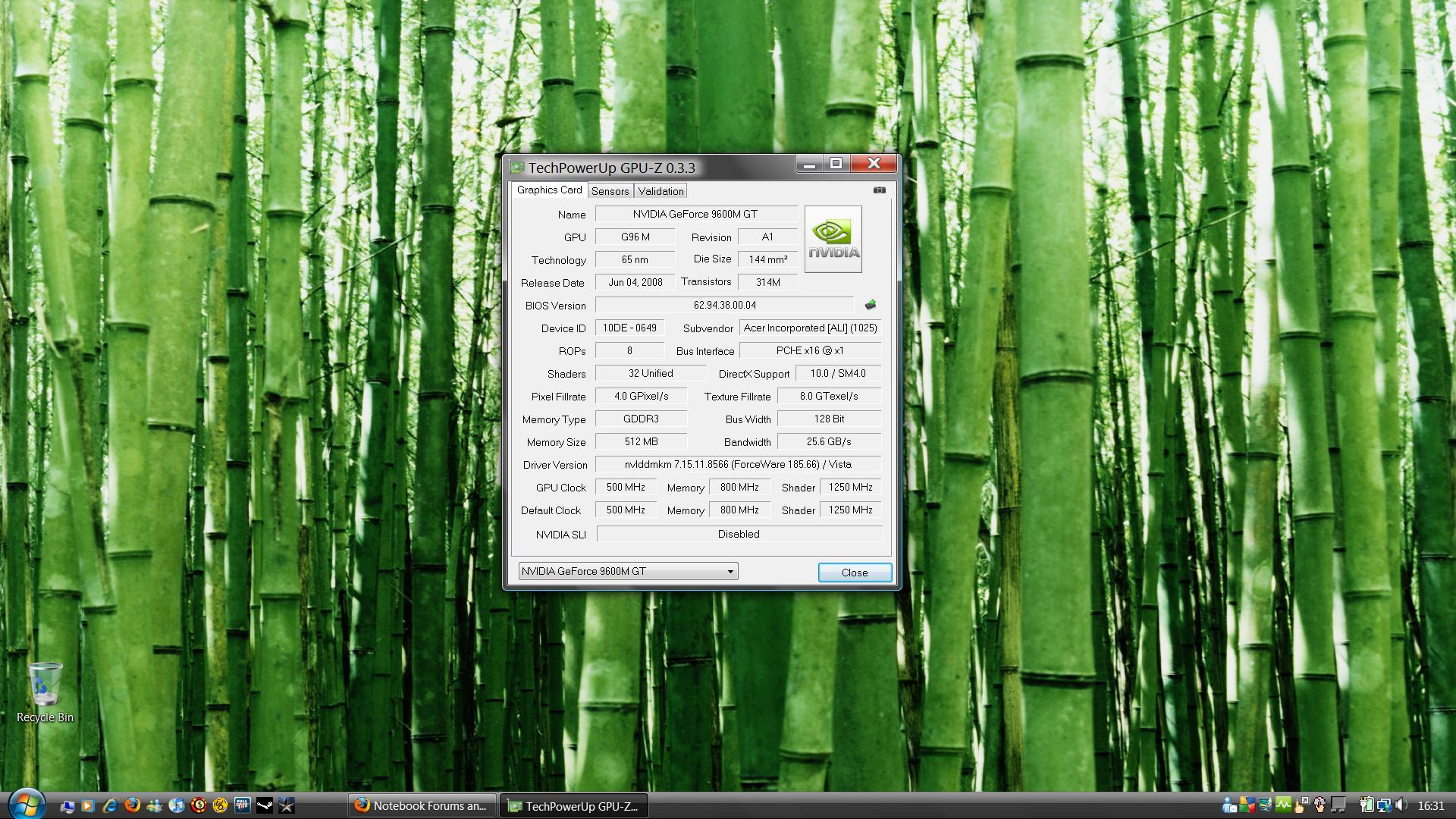Switch to the Sensors tab
1456x819 pixels.
coord(610,191)
